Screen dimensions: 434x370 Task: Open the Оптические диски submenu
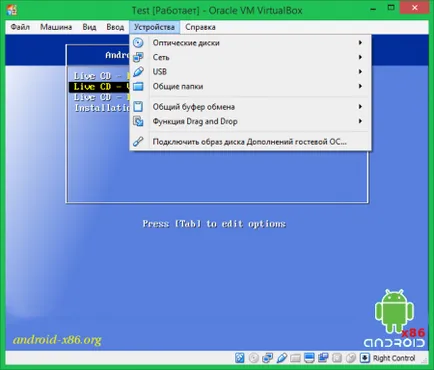coord(250,43)
